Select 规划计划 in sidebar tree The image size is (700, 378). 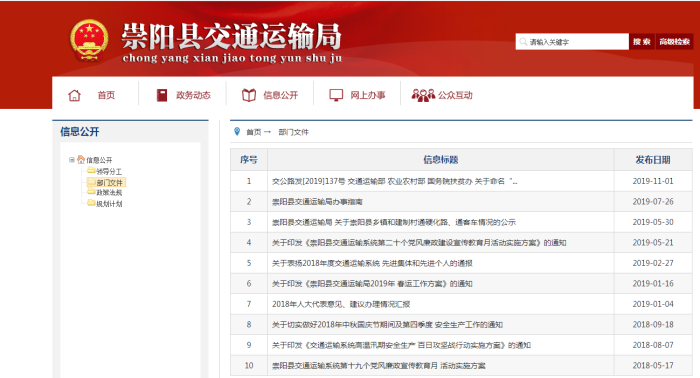point(109,204)
